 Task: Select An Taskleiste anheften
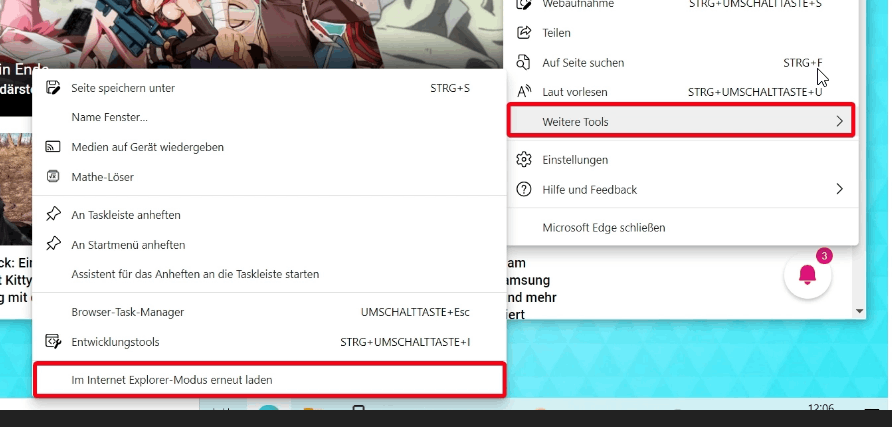pyautogui.click(x=270, y=215)
